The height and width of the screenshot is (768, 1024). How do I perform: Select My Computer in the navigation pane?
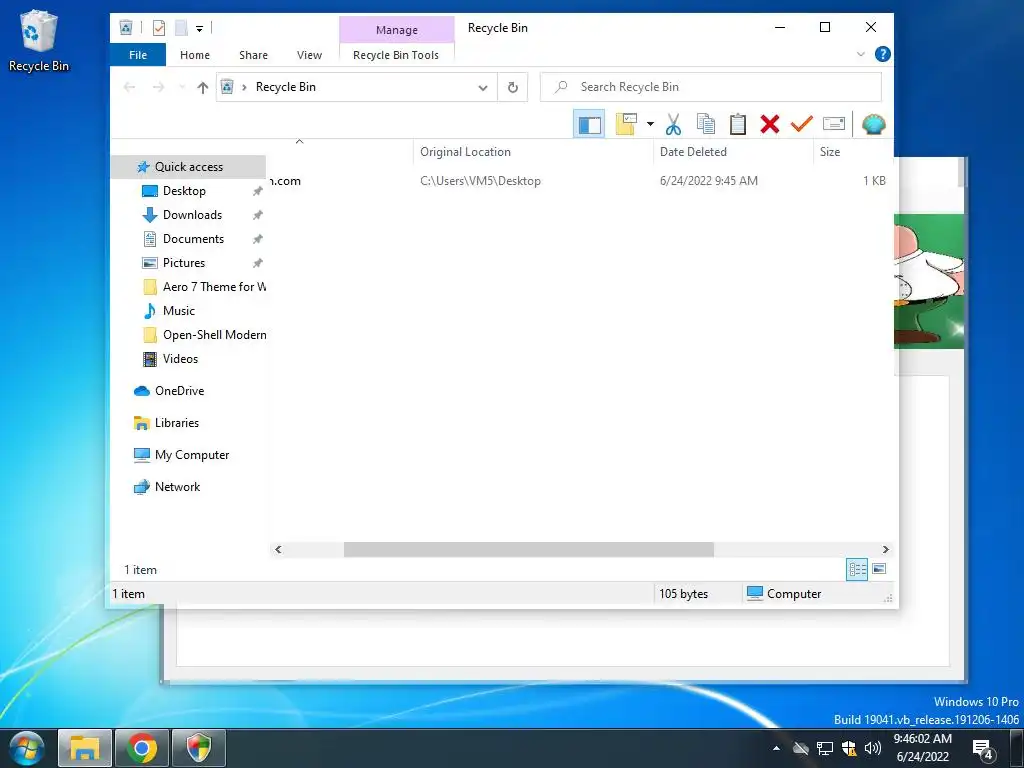[x=191, y=455]
